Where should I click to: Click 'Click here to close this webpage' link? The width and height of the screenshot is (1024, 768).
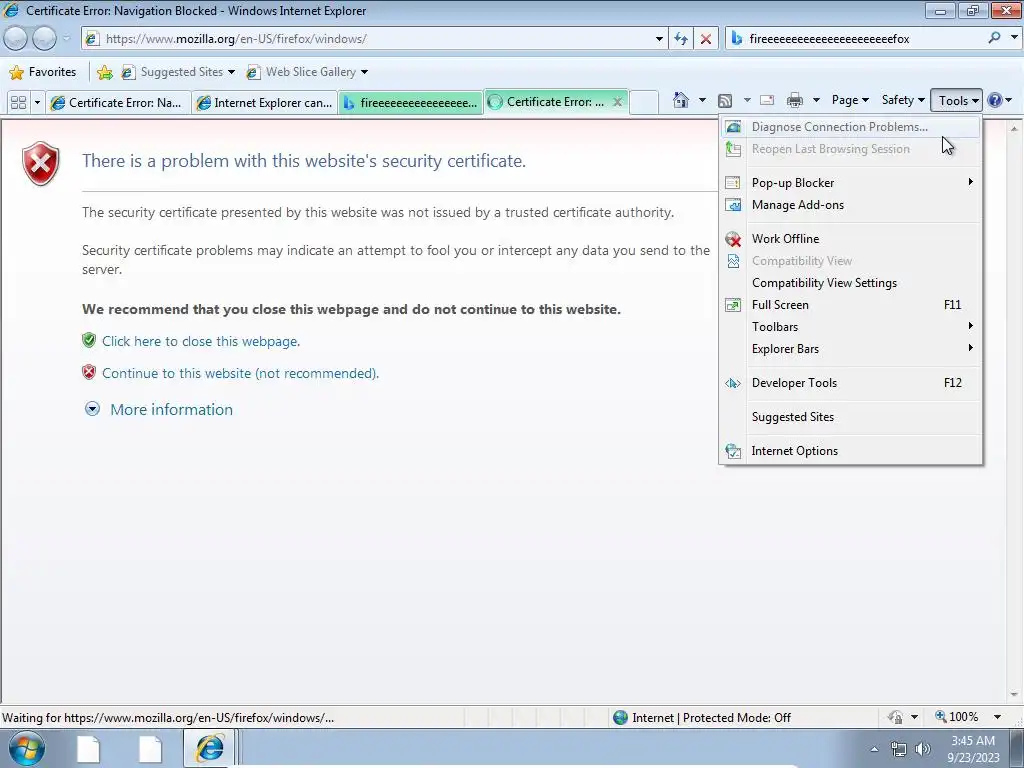coord(201,341)
